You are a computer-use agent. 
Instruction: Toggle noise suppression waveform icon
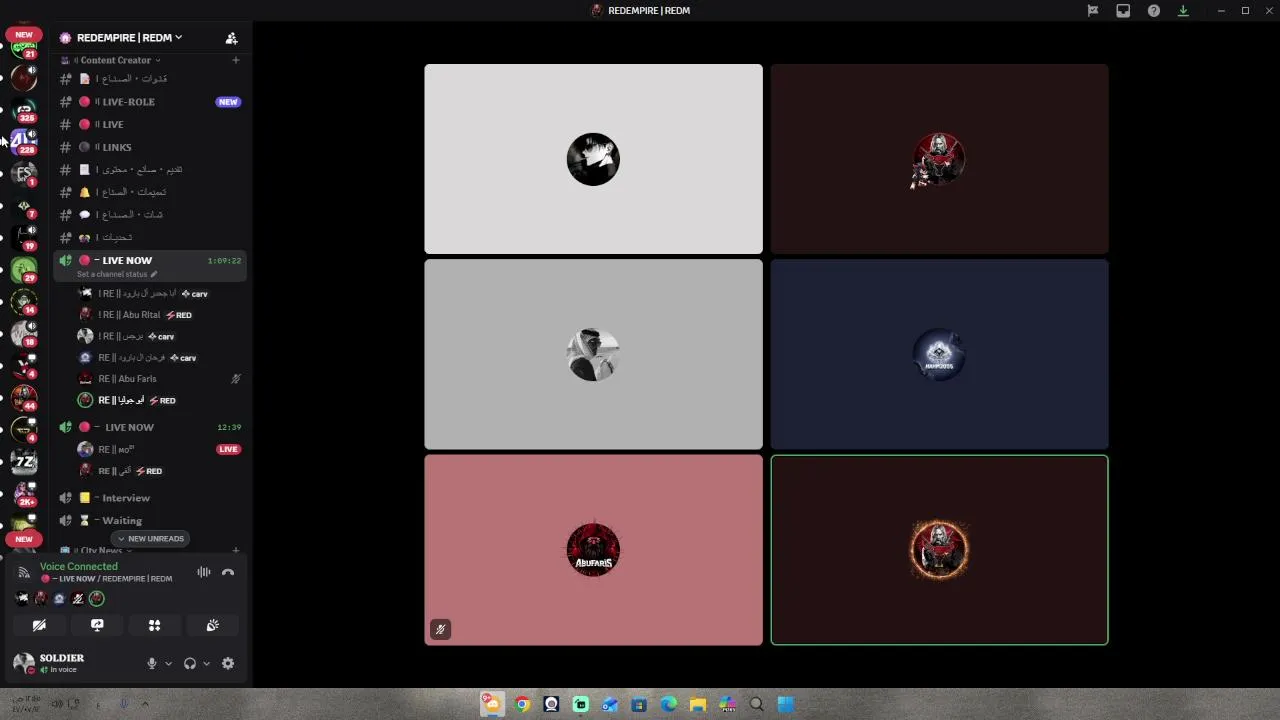(x=204, y=572)
